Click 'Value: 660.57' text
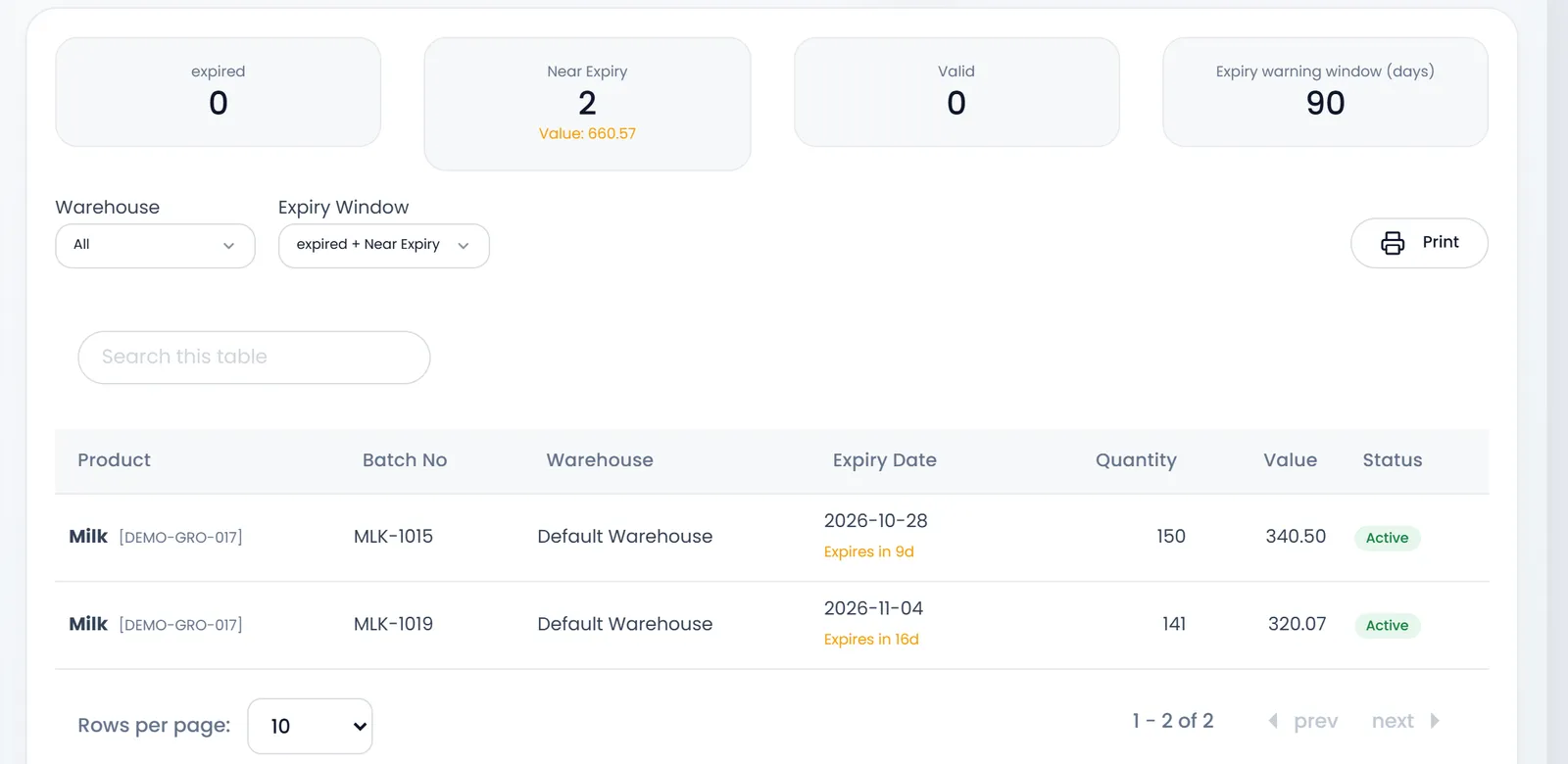1568x764 pixels. coord(587,134)
